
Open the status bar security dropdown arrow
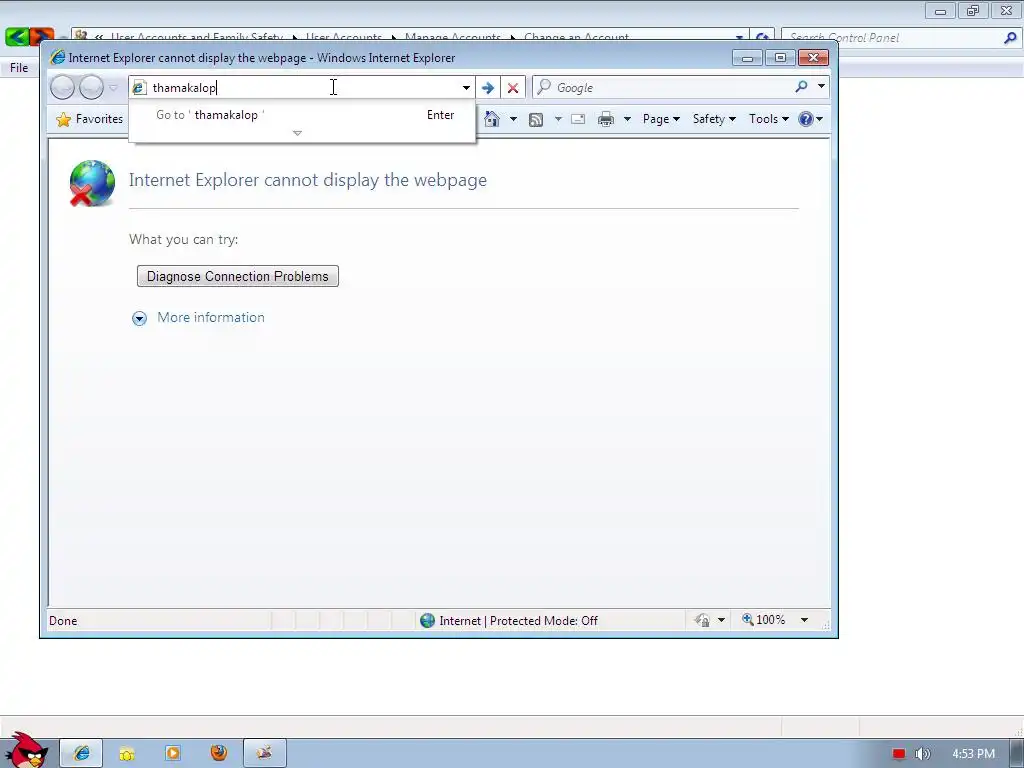click(x=721, y=620)
